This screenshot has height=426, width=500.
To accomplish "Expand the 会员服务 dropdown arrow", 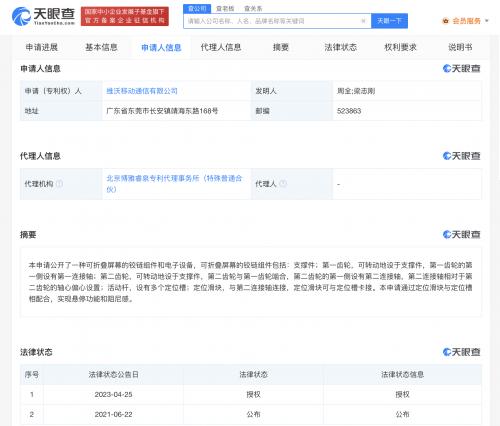I will pyautogui.click(x=487, y=21).
